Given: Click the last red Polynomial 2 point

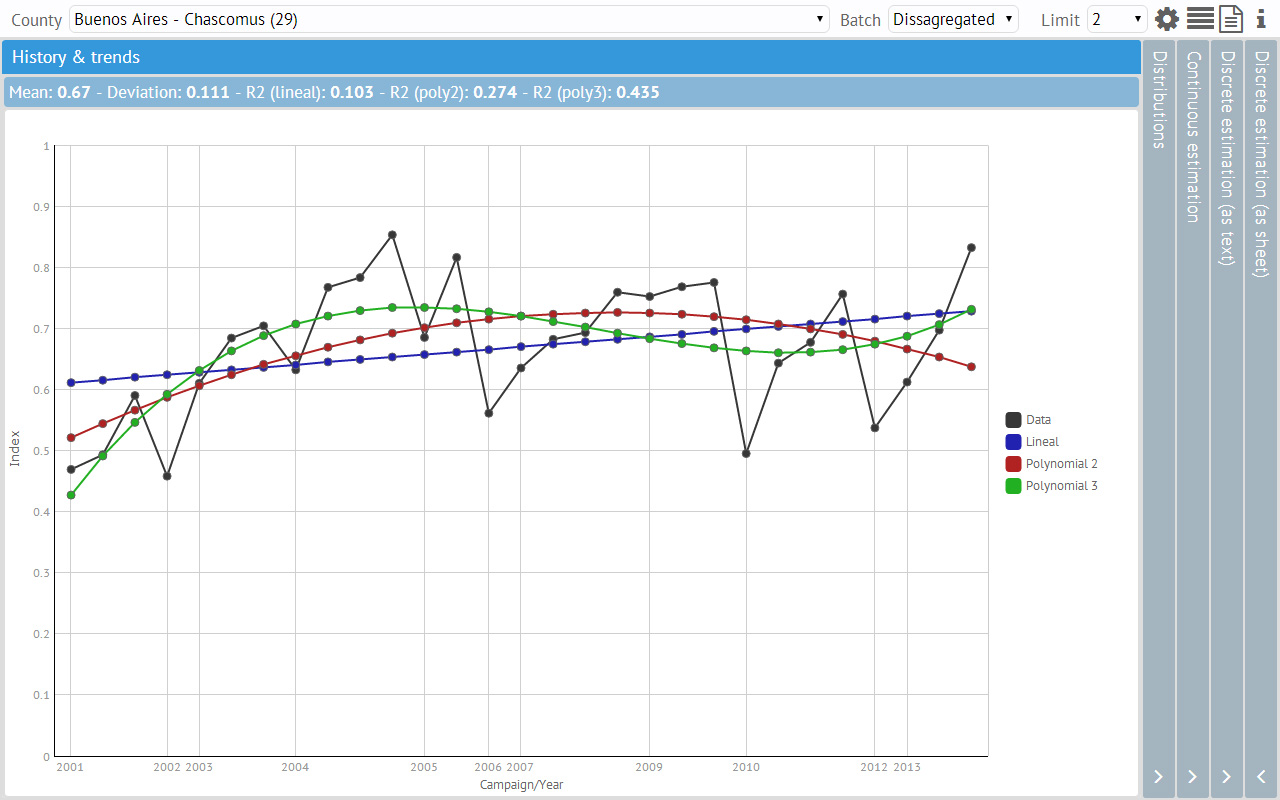Looking at the screenshot, I should point(971,367).
